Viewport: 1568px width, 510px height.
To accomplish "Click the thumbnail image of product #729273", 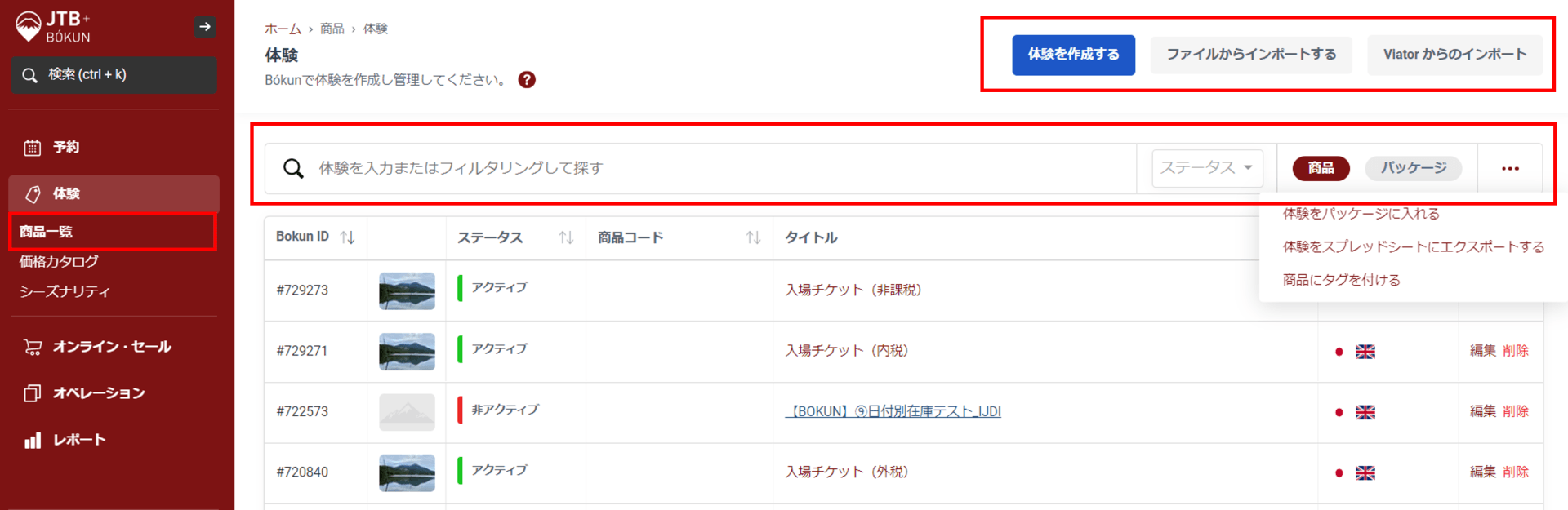I will click(407, 290).
